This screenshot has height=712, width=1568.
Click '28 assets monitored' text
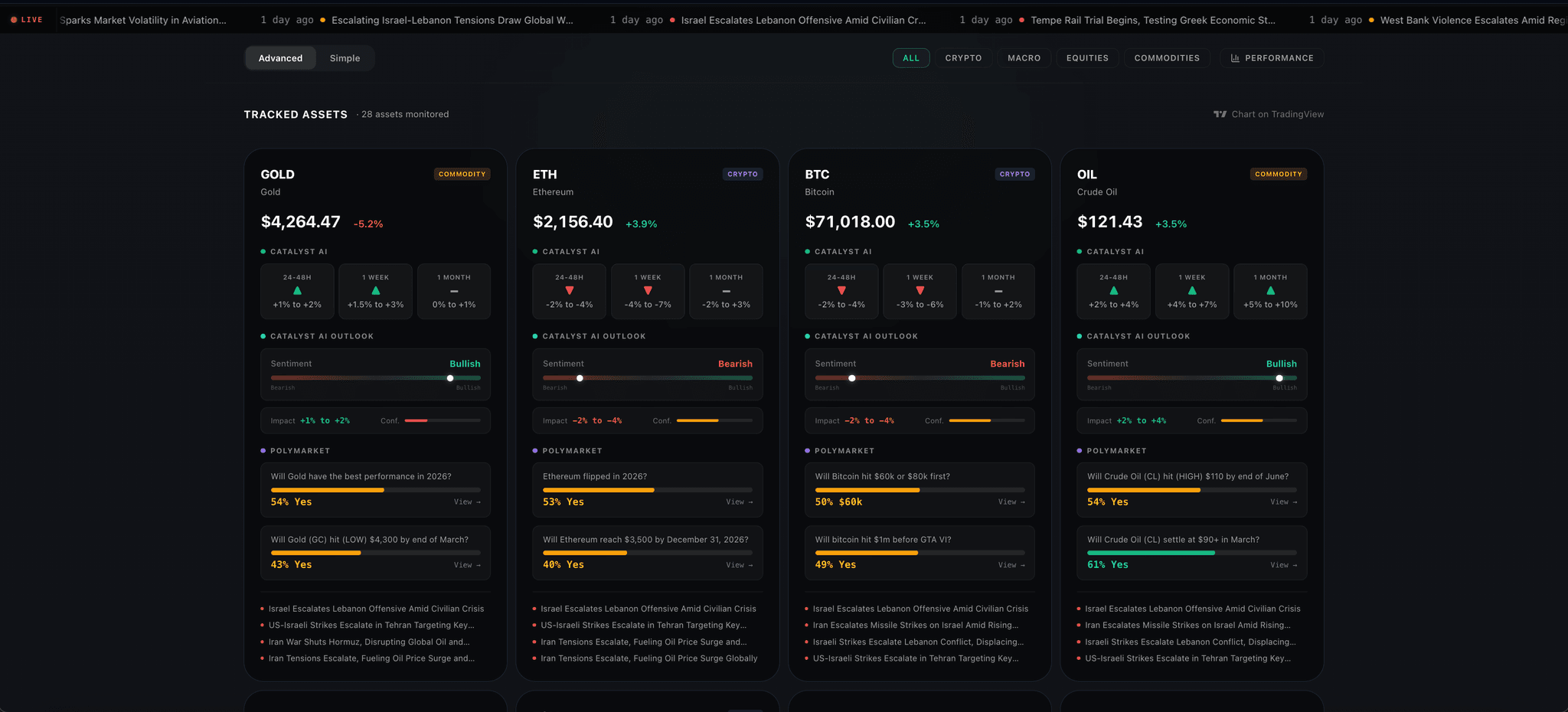pyautogui.click(x=405, y=114)
